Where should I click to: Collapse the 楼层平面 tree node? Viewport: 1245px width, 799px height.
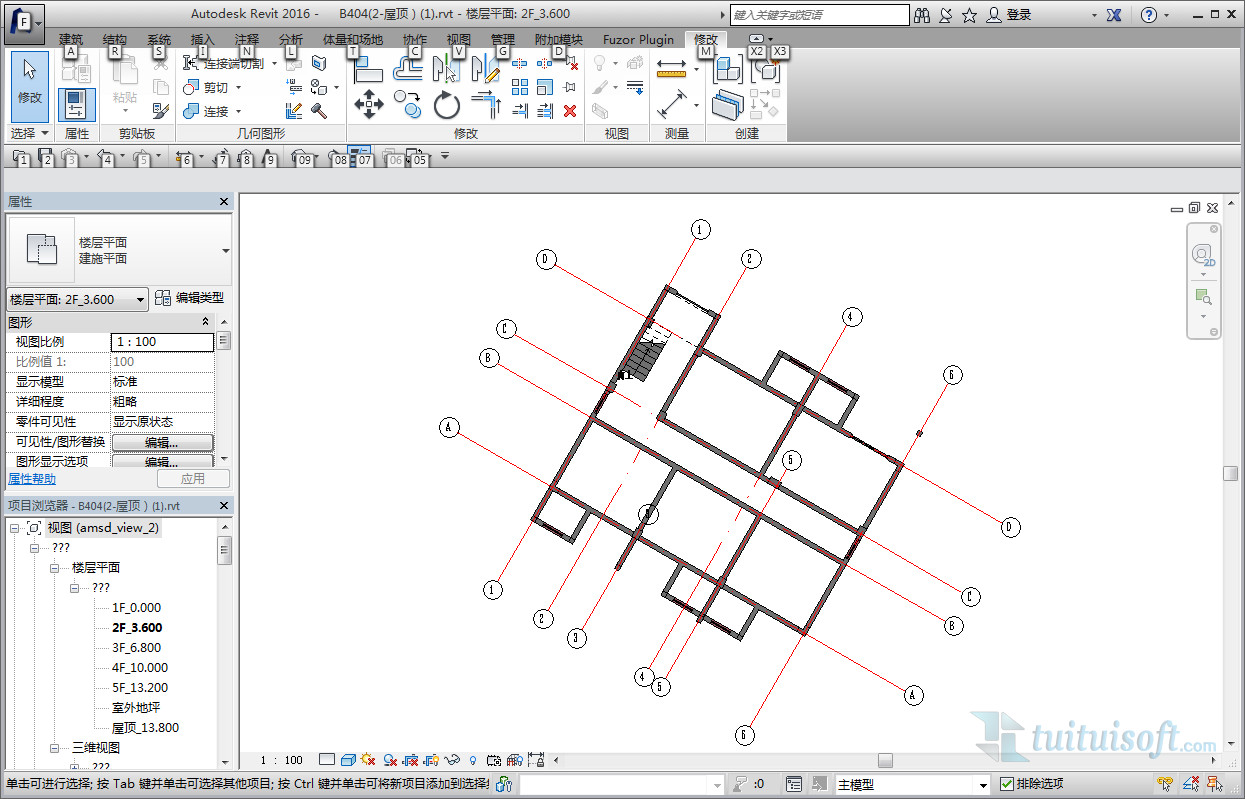coord(57,568)
